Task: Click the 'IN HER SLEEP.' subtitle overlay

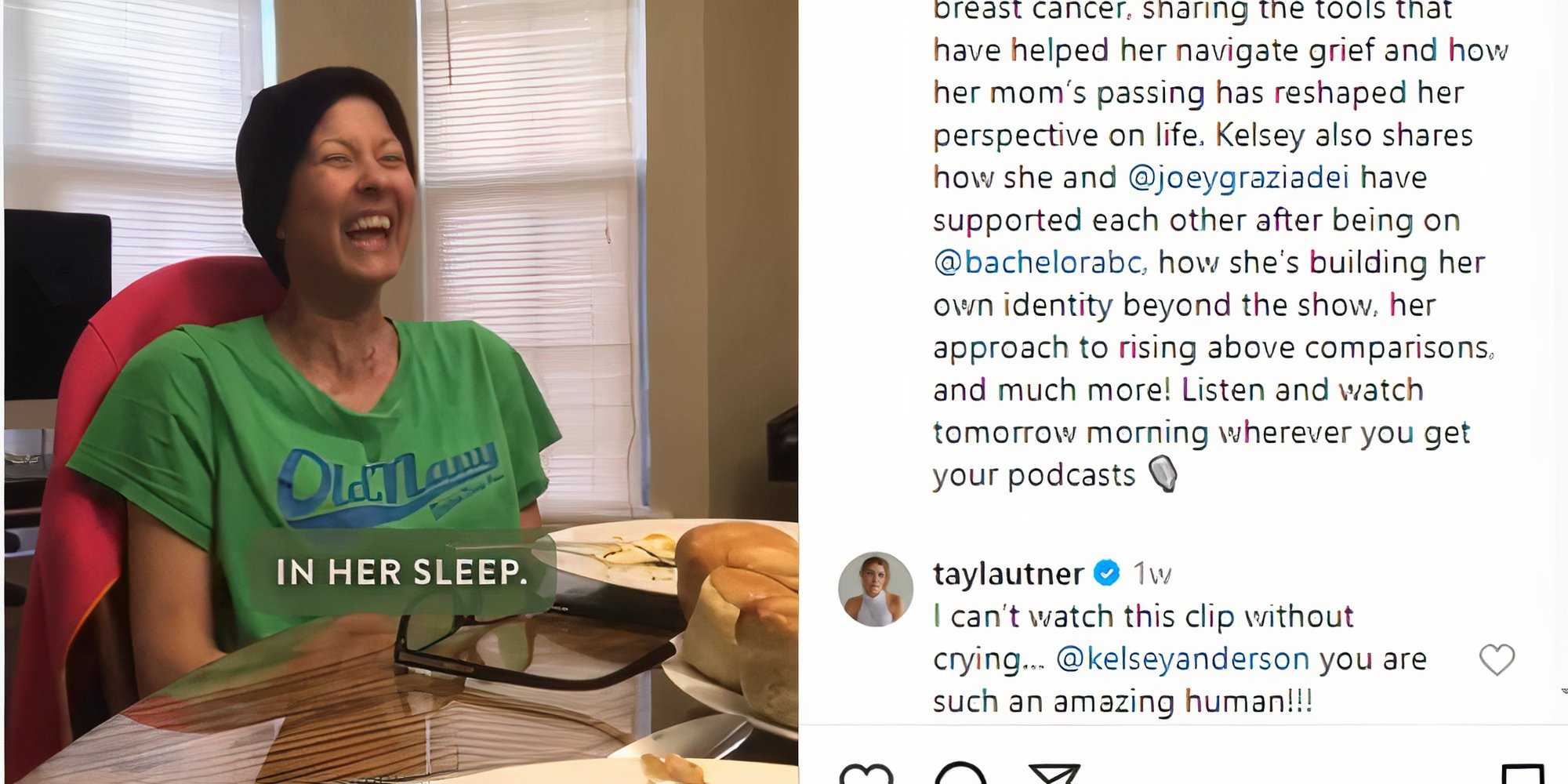Action: coord(402,572)
